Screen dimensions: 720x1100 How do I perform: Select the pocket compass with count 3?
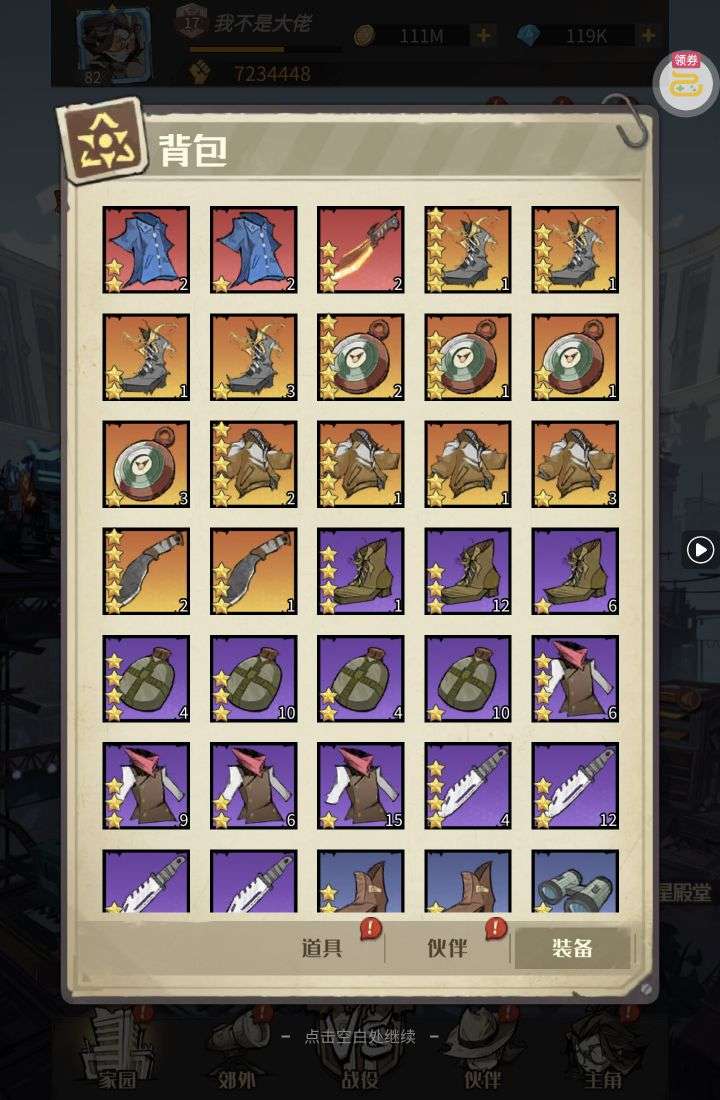146,464
